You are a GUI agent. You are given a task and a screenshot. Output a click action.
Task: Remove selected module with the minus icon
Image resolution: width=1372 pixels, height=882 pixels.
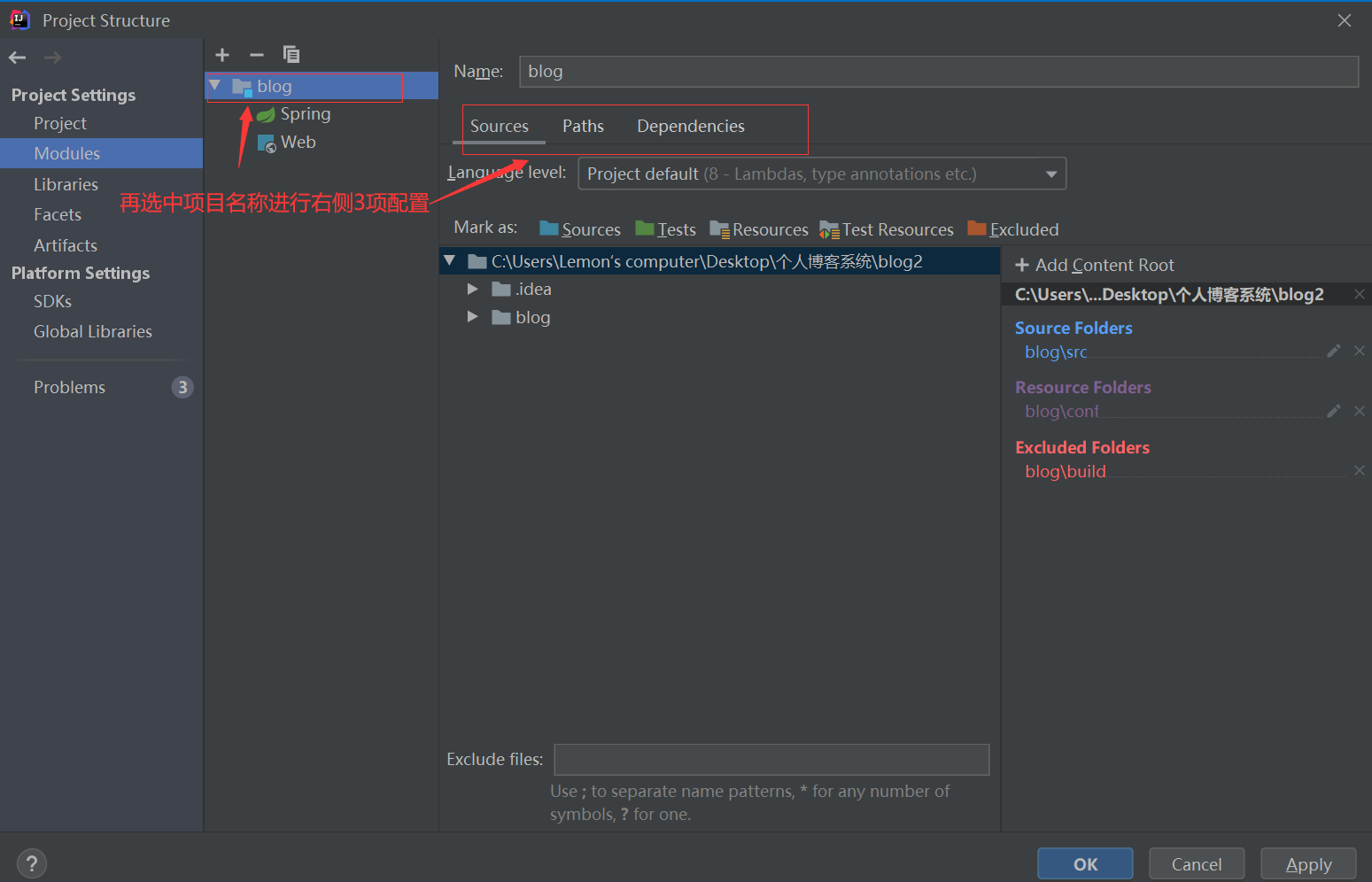tap(256, 54)
